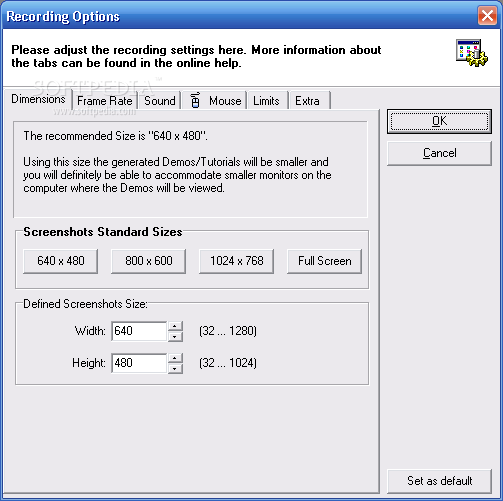This screenshot has width=503, height=501.
Task: Click the Width: label
Action: tap(90, 331)
